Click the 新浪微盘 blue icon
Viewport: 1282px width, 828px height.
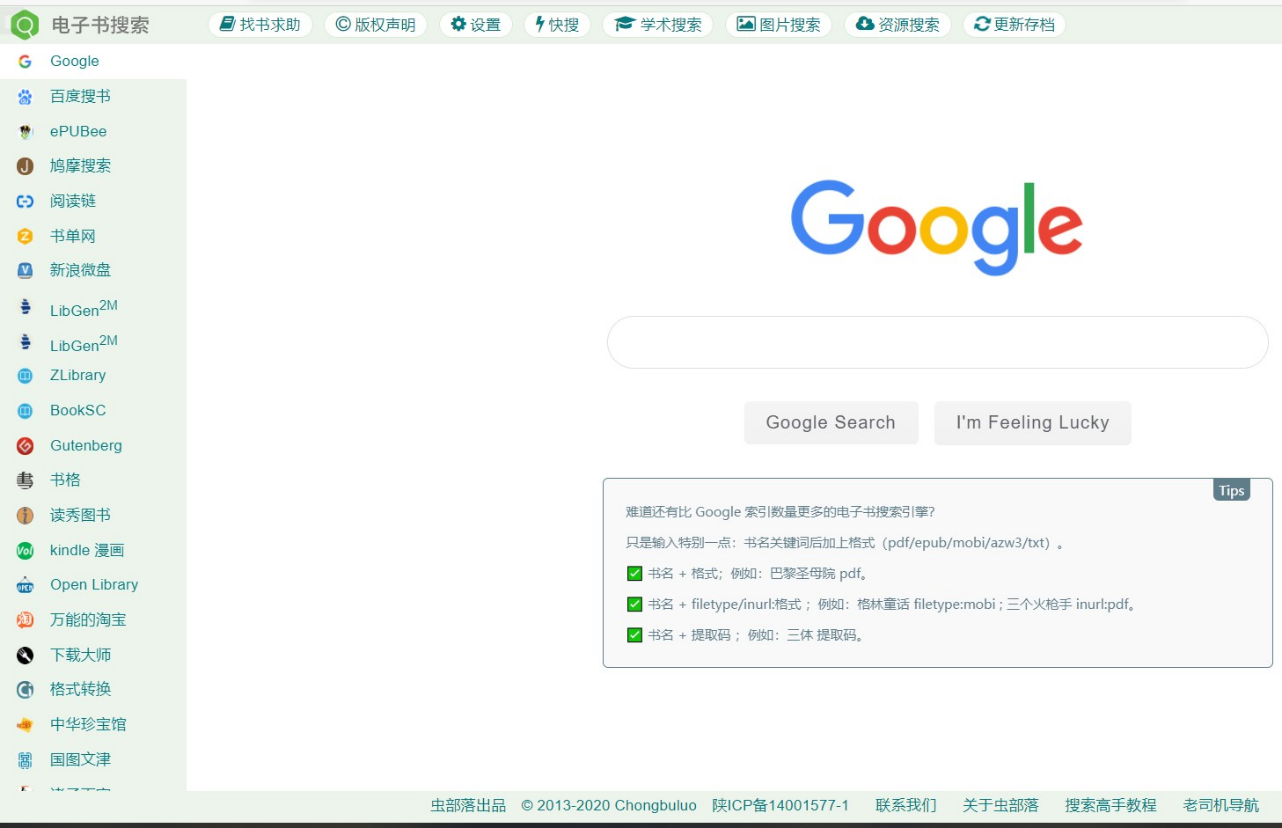[x=25, y=270]
